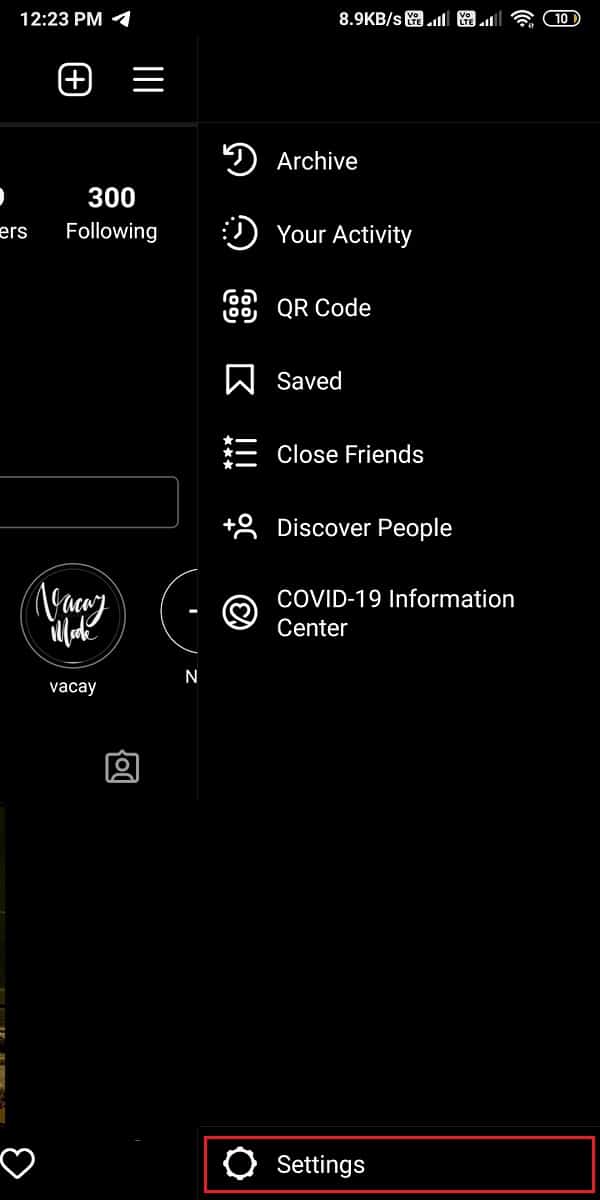The width and height of the screenshot is (600, 1200).
Task: Tap the Edit Profile outlined button
Action: point(88,503)
